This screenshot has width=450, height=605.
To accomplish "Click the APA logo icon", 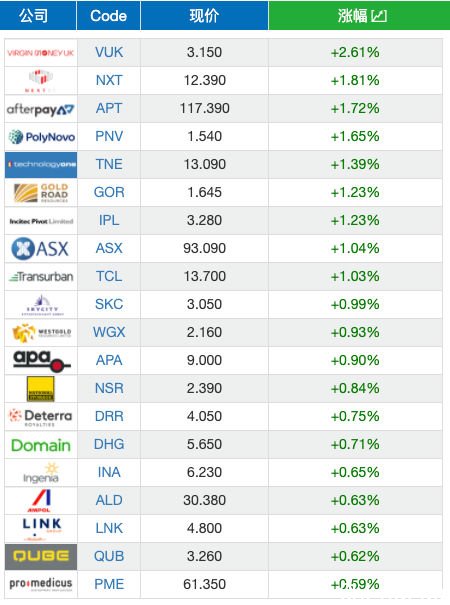I will click(x=42, y=361).
